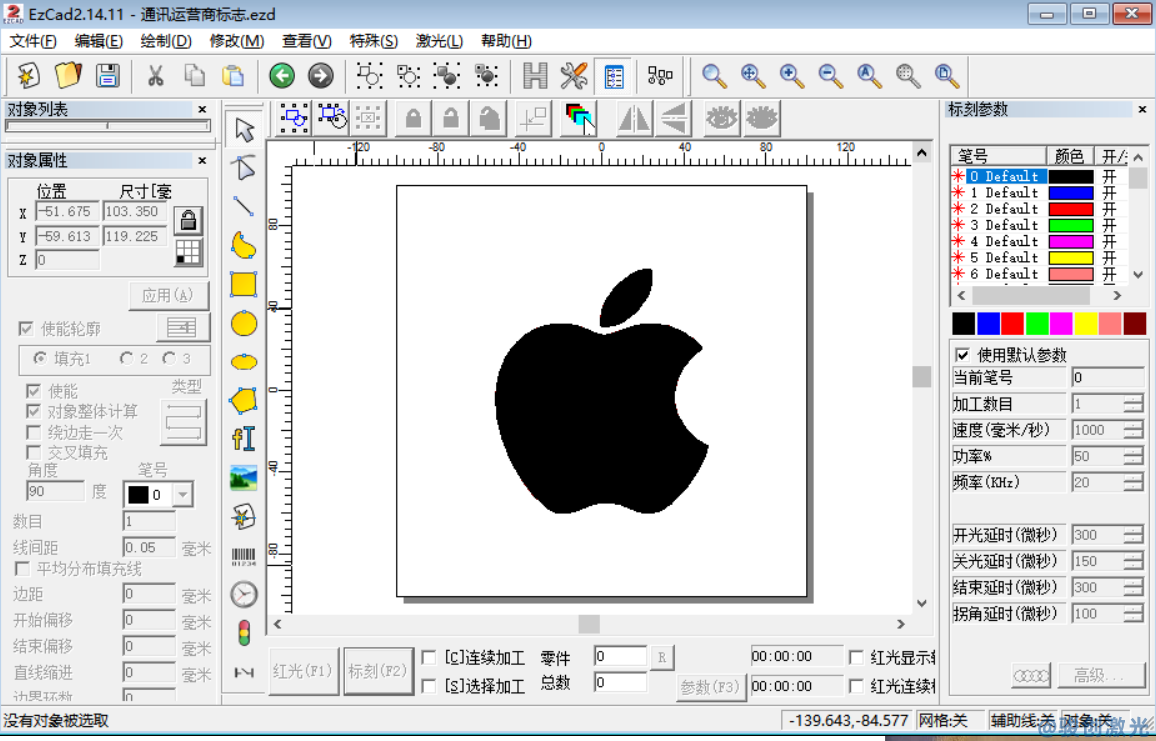Click the hatch fill colored layers icon
Screen dimensions: 1156x741
tap(579, 118)
